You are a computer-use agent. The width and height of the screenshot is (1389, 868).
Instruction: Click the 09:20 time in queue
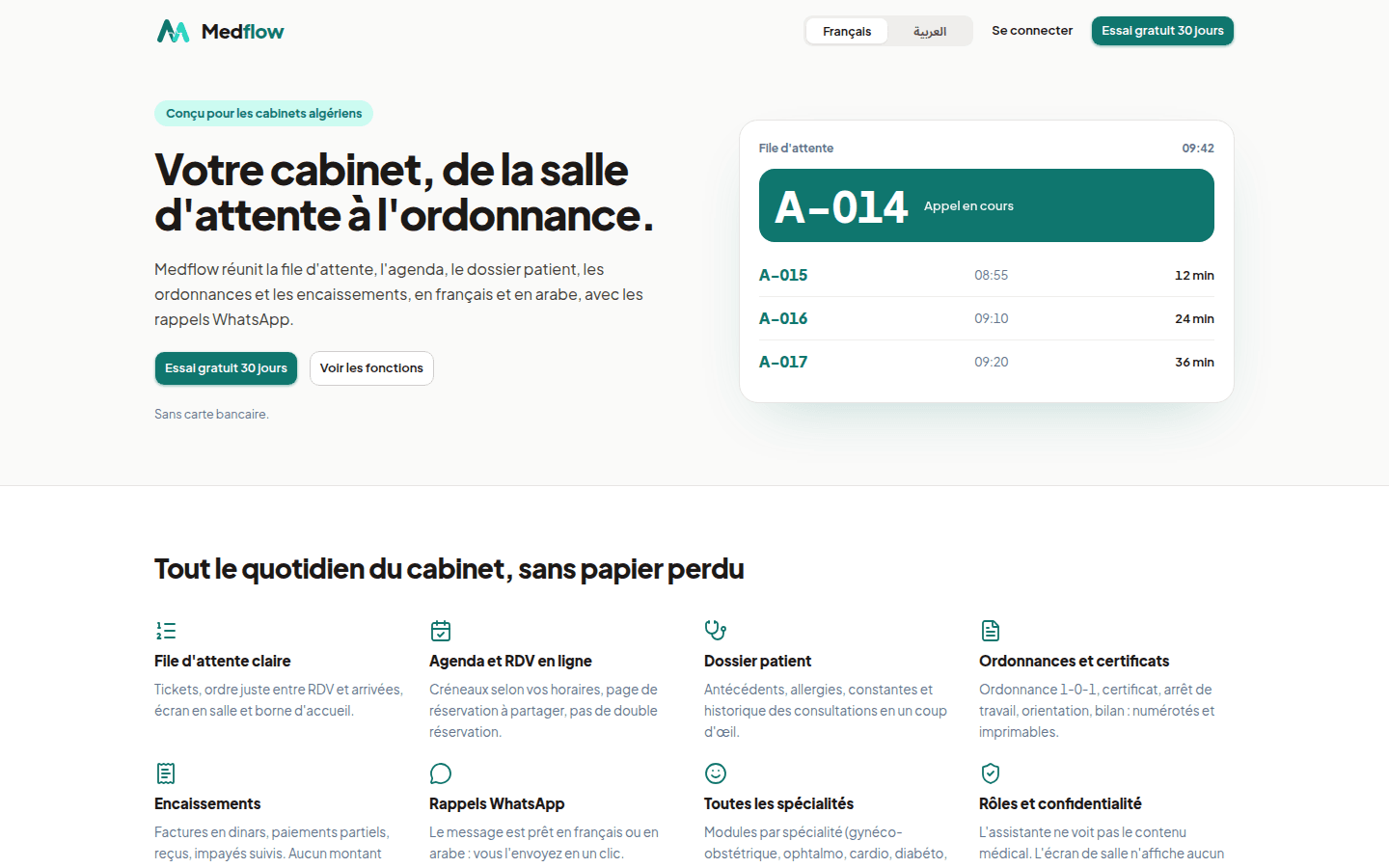[x=991, y=362]
